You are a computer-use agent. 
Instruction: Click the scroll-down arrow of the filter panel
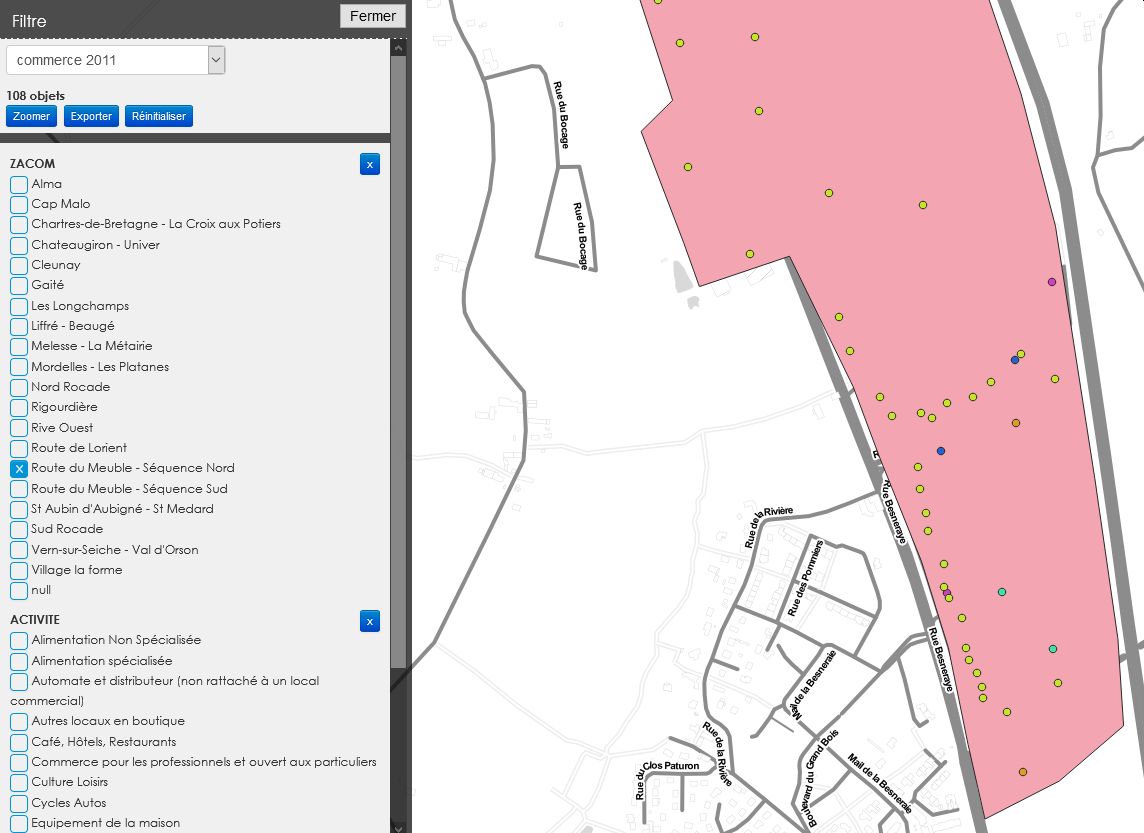point(398,827)
